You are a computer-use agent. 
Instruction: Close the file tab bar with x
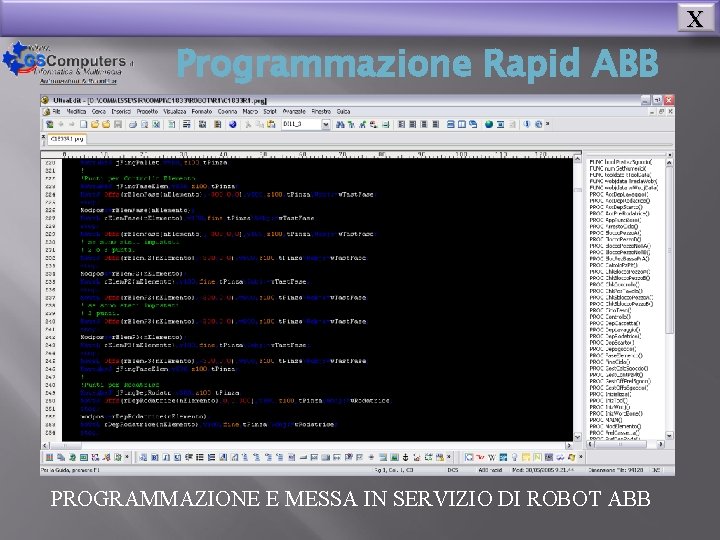point(44,136)
